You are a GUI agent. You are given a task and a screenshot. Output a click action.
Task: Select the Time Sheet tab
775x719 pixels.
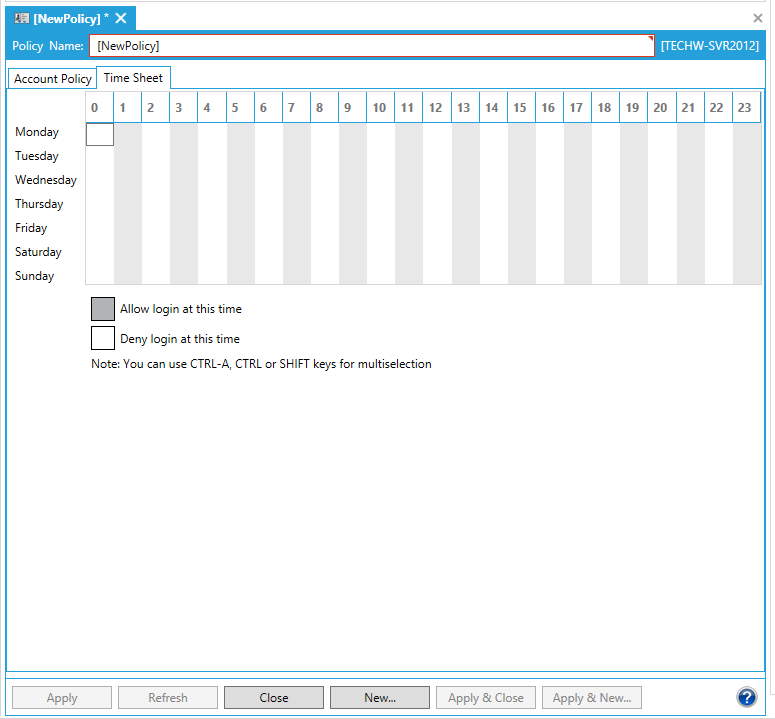coord(133,78)
